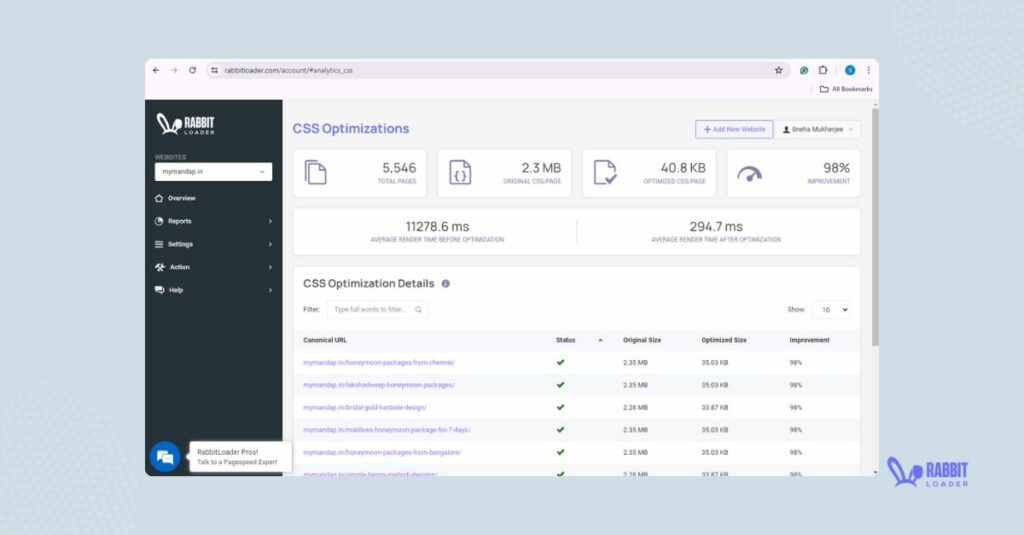Viewport: 1024px width, 535px height.
Task: Reload the page using browser refresh icon
Action: coord(192,71)
